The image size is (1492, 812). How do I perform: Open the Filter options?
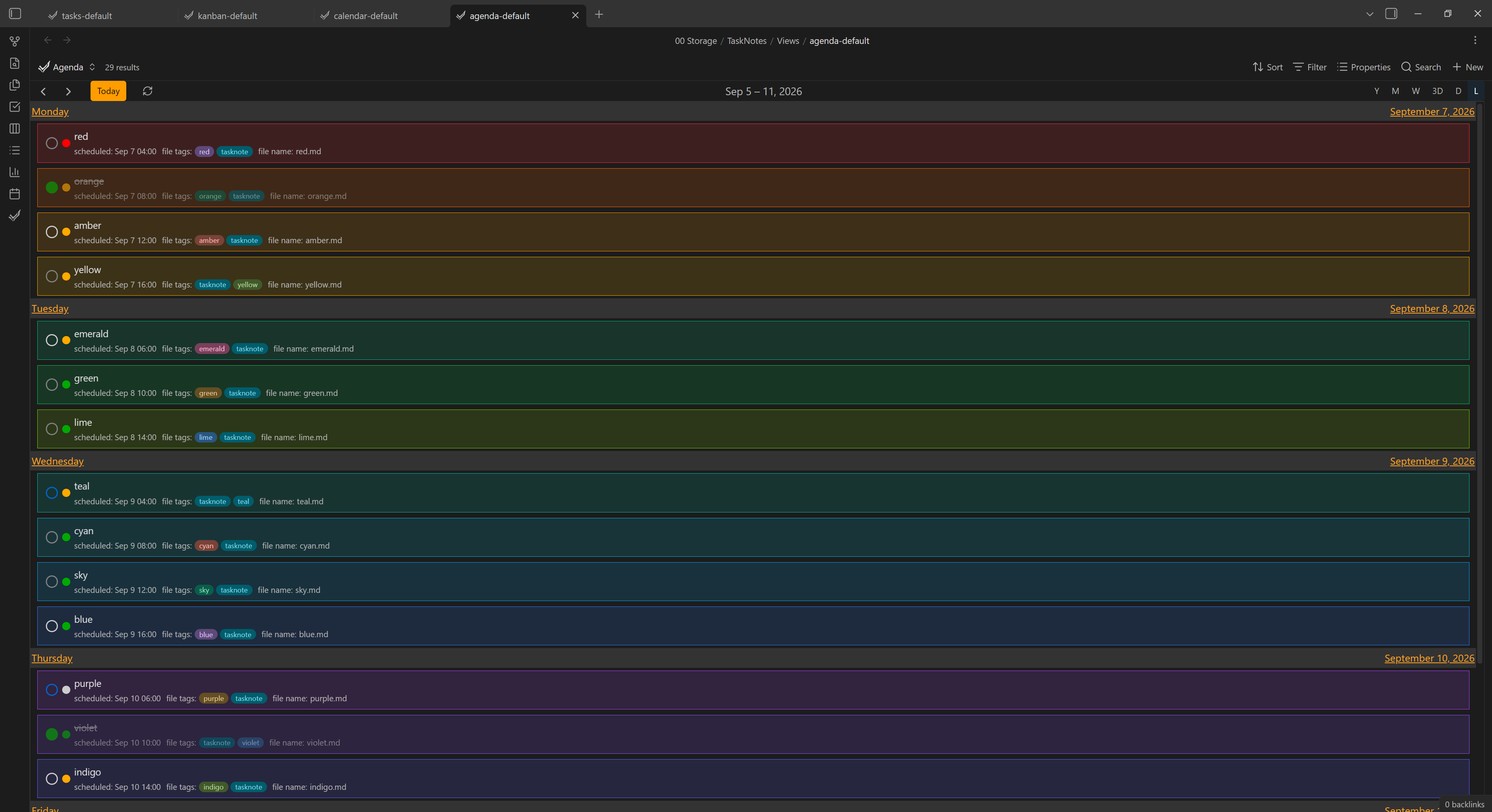(1309, 67)
